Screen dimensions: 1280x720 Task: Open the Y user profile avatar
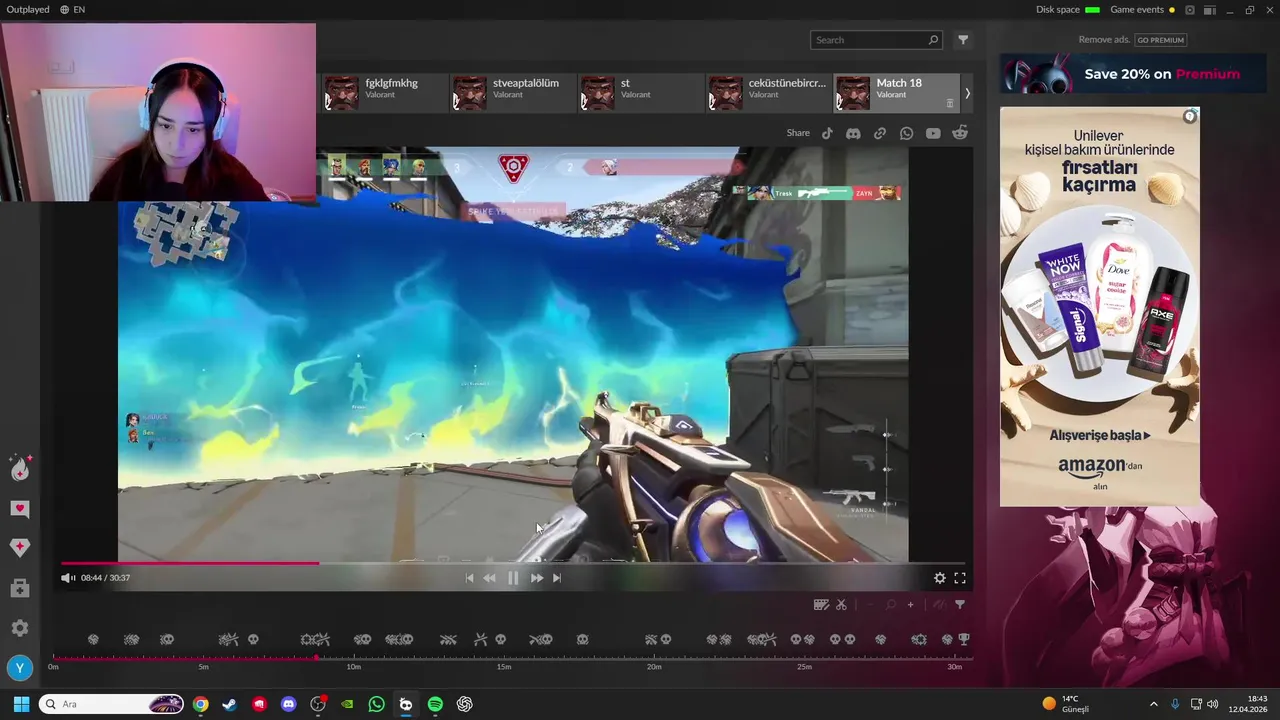click(x=20, y=668)
